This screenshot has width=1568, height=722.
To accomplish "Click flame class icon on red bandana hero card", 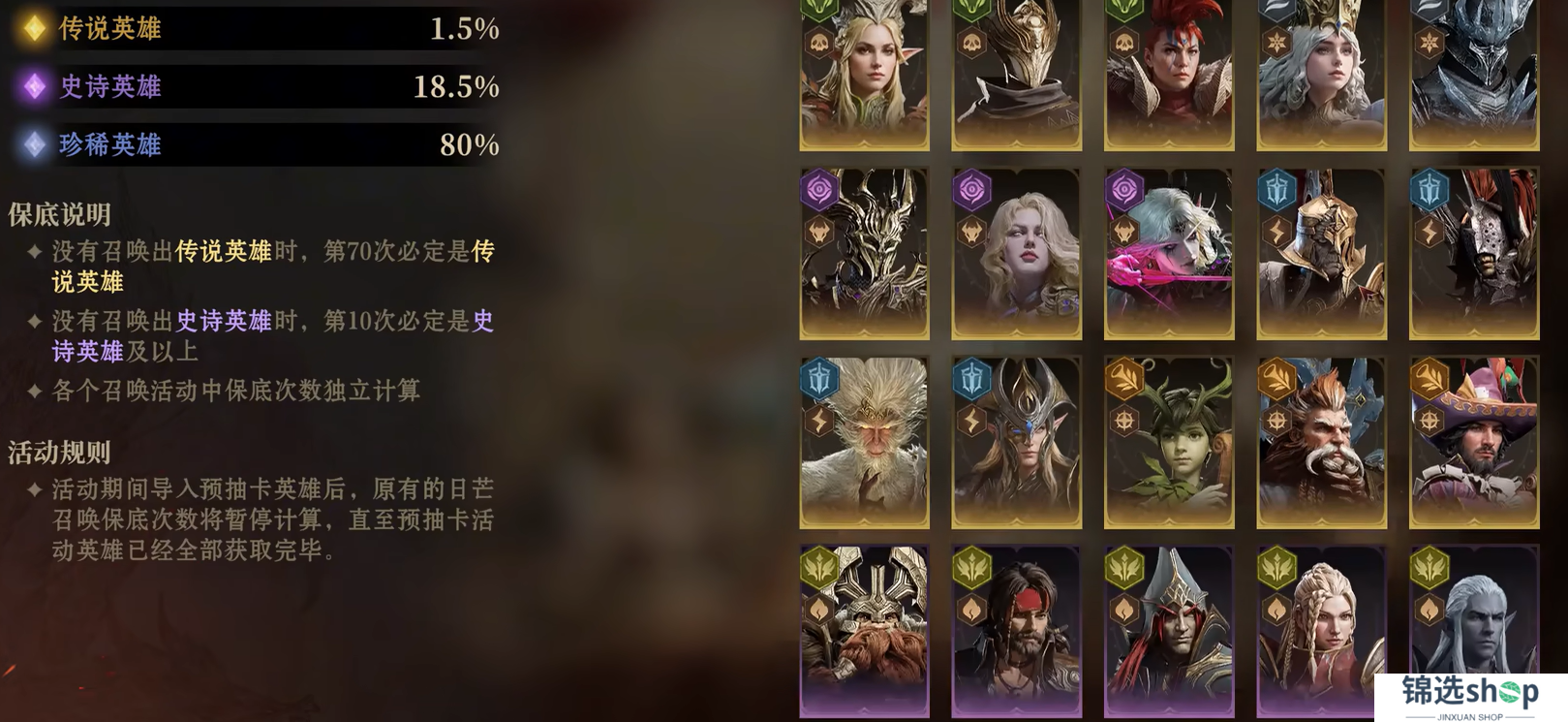I will click(971, 609).
